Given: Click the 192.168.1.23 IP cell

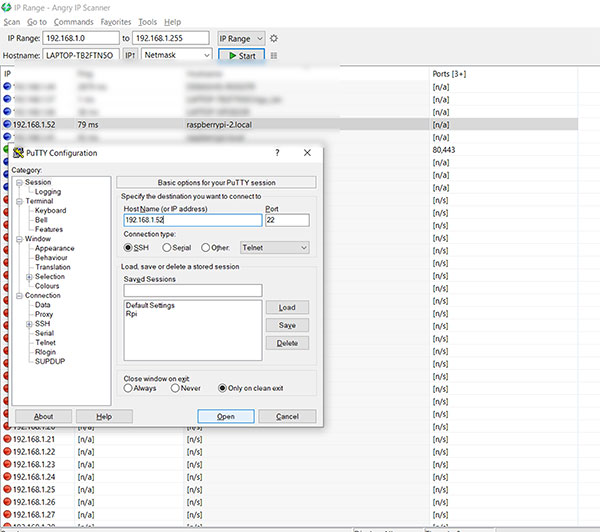Looking at the screenshot, I should [34, 464].
